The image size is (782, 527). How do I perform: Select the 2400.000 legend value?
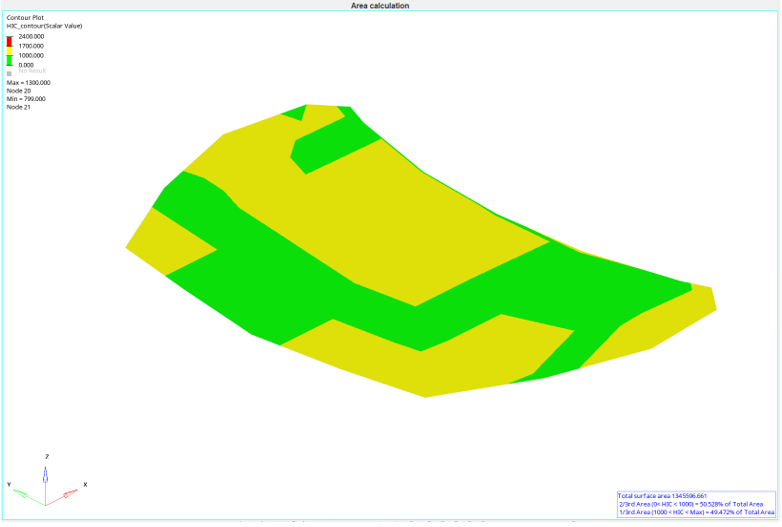click(31, 36)
